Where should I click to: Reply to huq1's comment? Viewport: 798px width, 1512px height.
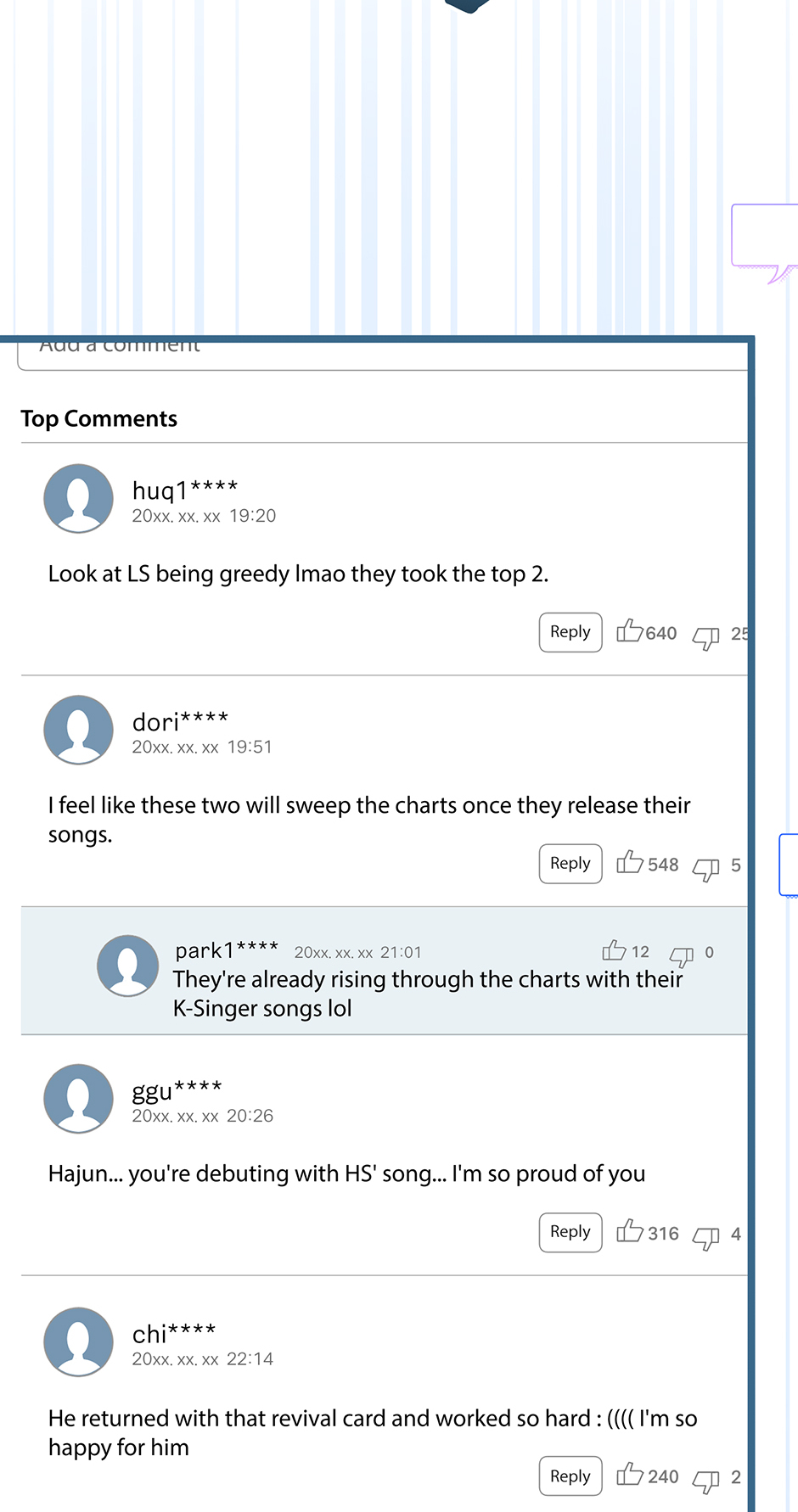point(570,632)
